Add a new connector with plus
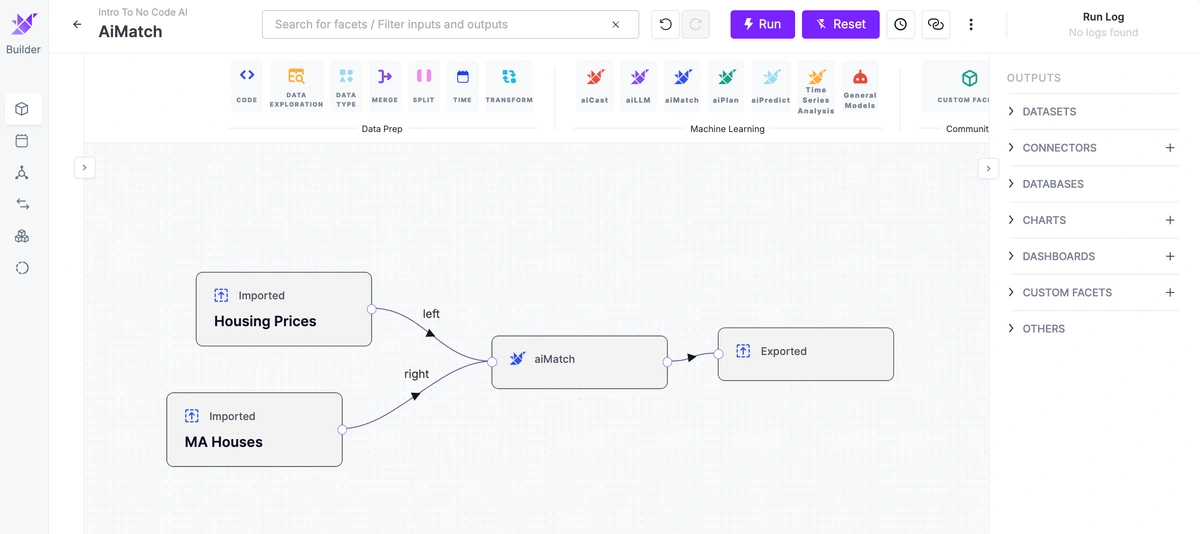Image resolution: width=1200 pixels, height=534 pixels. click(1170, 148)
